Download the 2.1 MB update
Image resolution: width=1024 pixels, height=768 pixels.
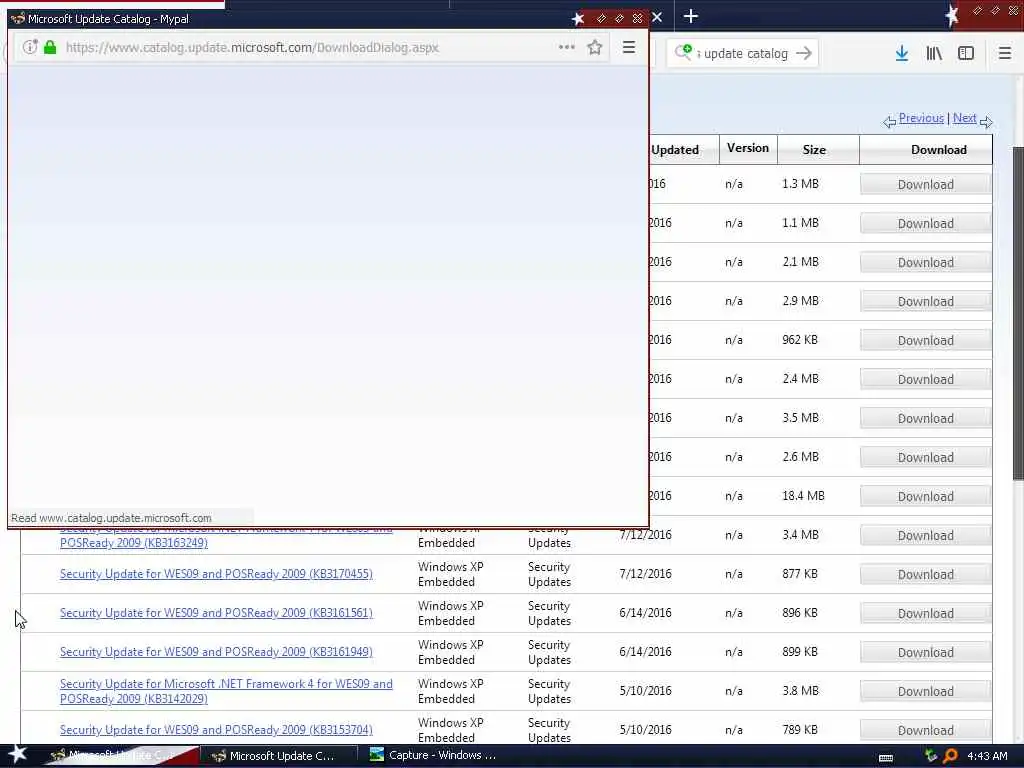pyautogui.click(x=925, y=263)
